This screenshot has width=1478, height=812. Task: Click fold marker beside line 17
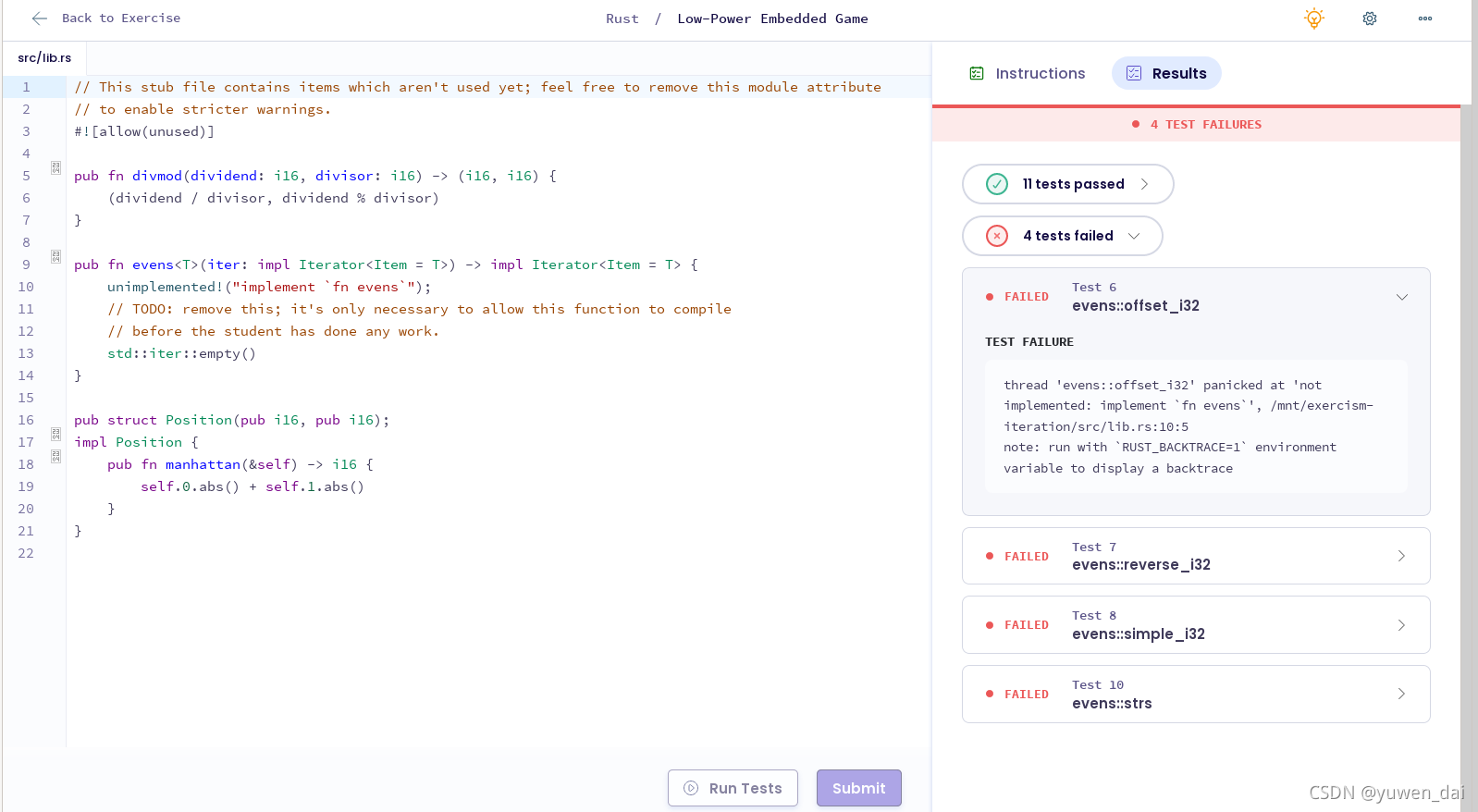click(55, 435)
